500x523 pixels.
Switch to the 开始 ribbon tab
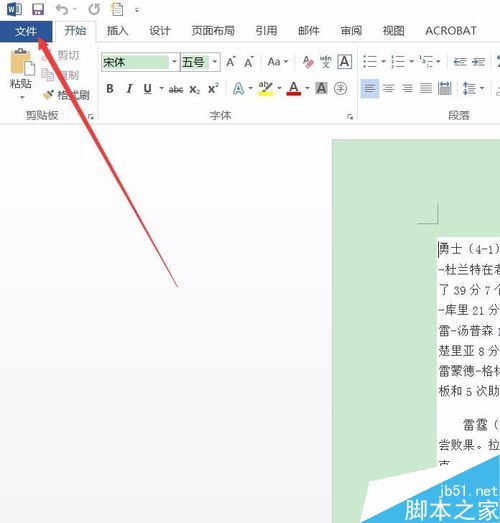pyautogui.click(x=75, y=31)
